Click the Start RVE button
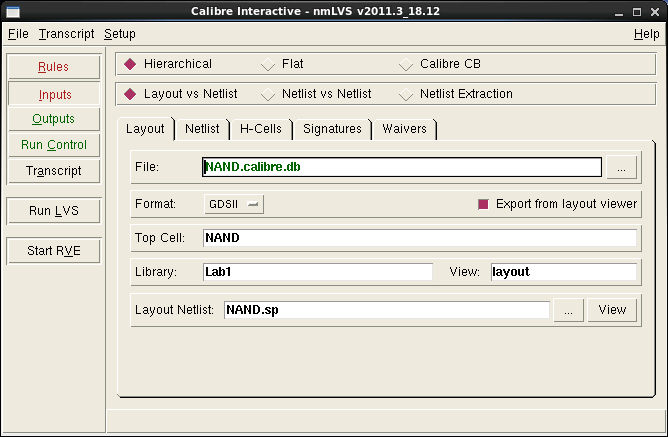This screenshot has width=668, height=437. point(54,250)
